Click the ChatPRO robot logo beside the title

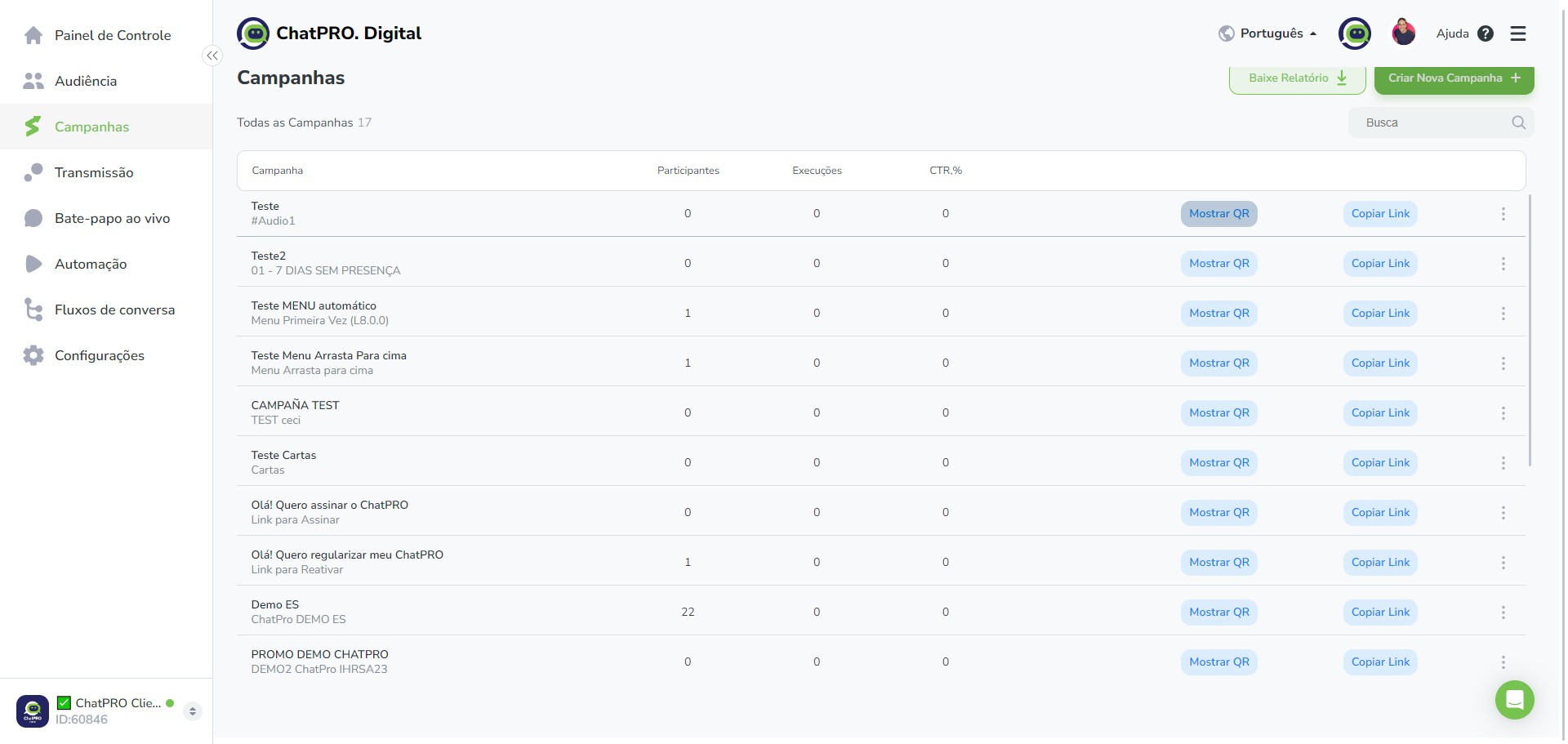tap(253, 33)
